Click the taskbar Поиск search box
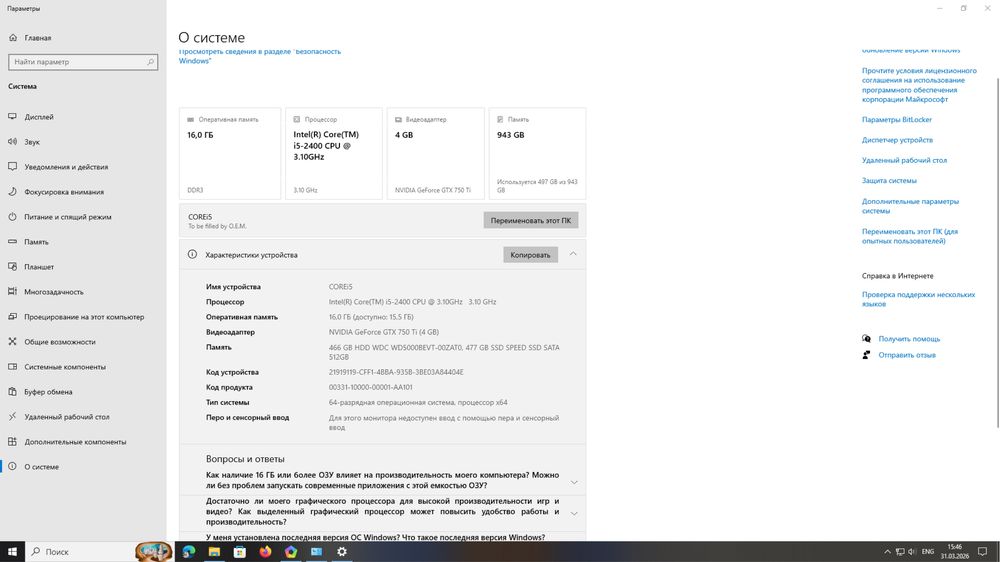The width and height of the screenshot is (1000, 562). pyautogui.click(x=99, y=552)
